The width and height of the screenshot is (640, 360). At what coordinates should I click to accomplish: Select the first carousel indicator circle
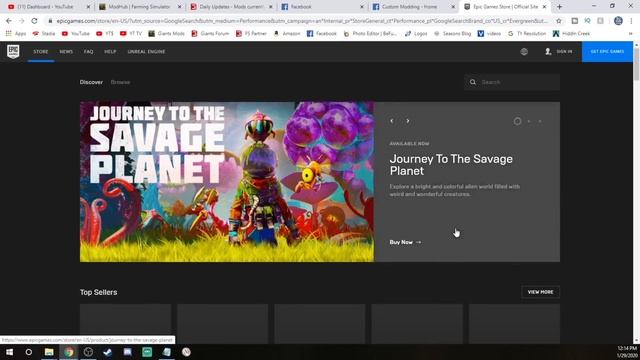point(517,121)
